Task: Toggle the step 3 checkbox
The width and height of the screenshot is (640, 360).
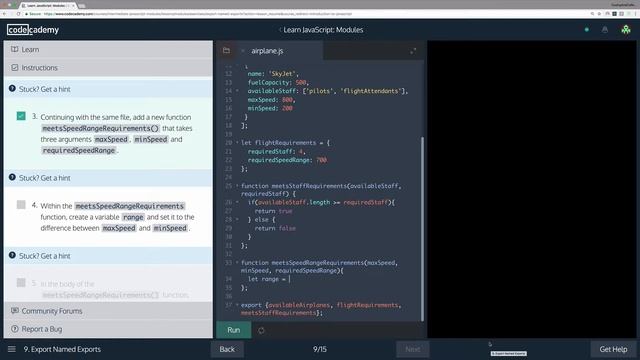Action: (x=21, y=116)
